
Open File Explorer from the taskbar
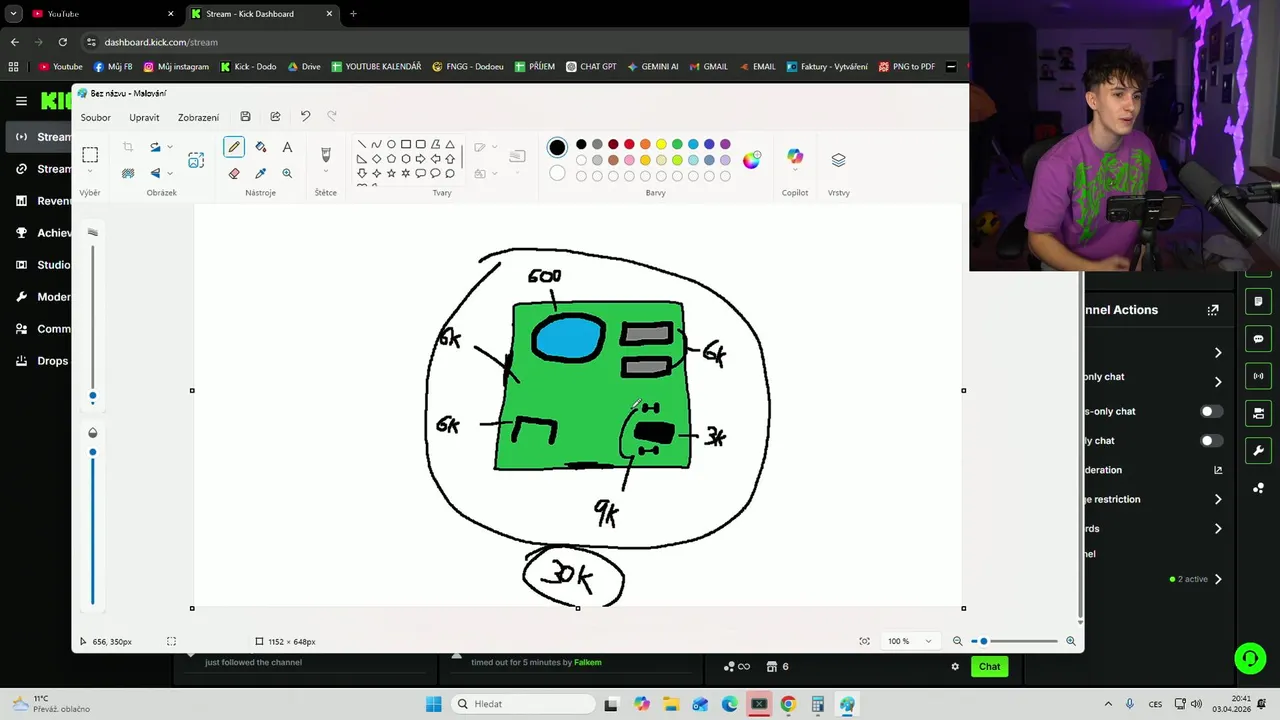(x=671, y=704)
